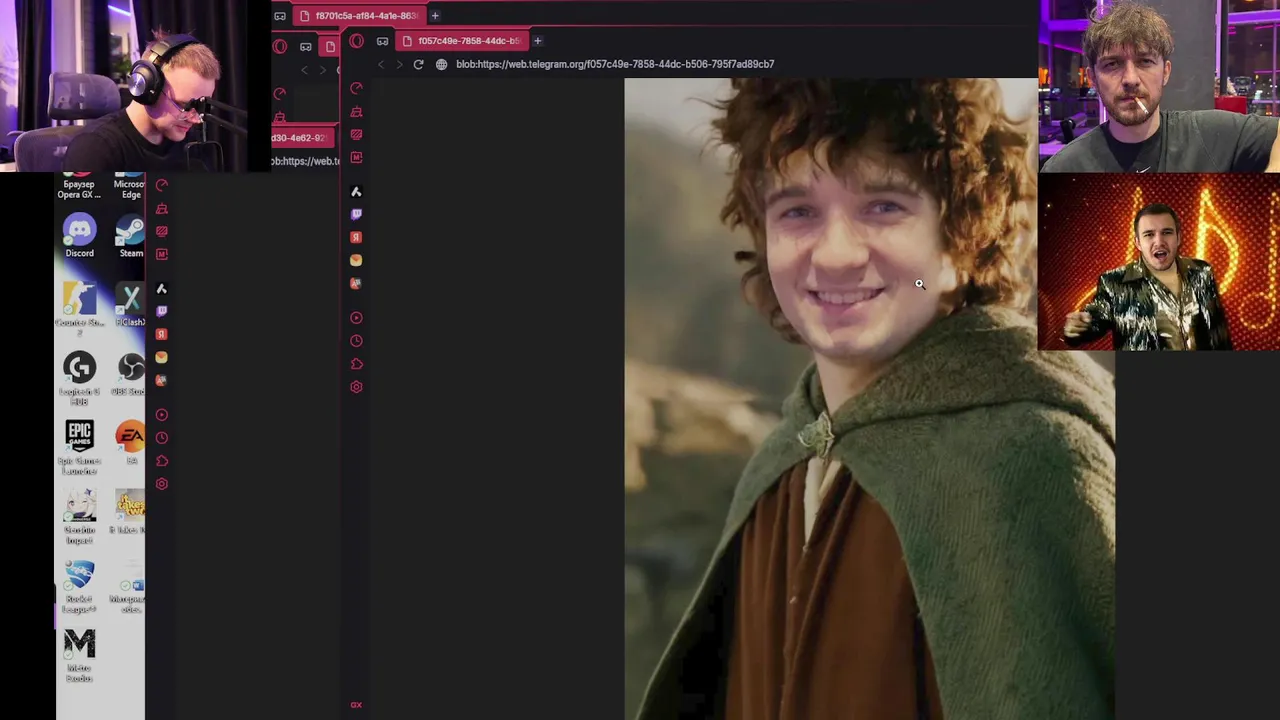Open Twitch in front window sidebar

point(356,214)
